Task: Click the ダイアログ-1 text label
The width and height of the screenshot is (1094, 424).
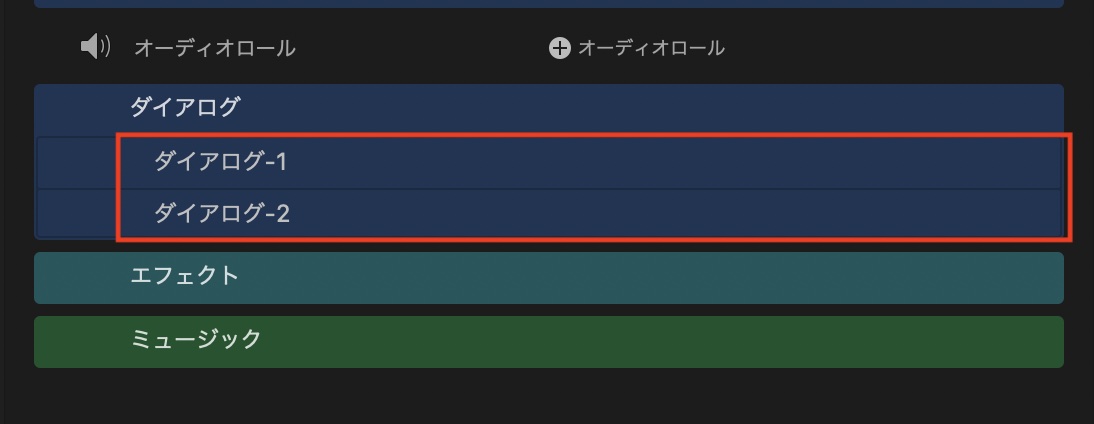Action: 220,162
